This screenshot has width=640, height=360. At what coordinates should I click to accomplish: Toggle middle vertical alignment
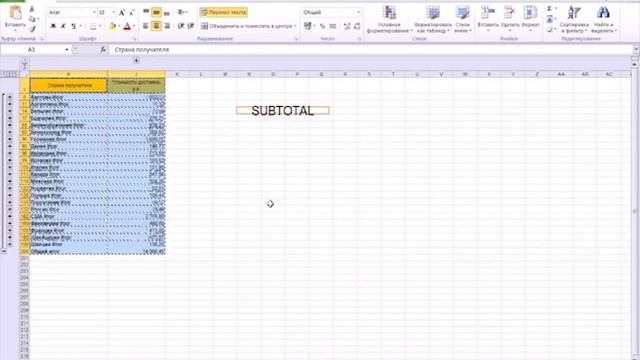(x=156, y=13)
